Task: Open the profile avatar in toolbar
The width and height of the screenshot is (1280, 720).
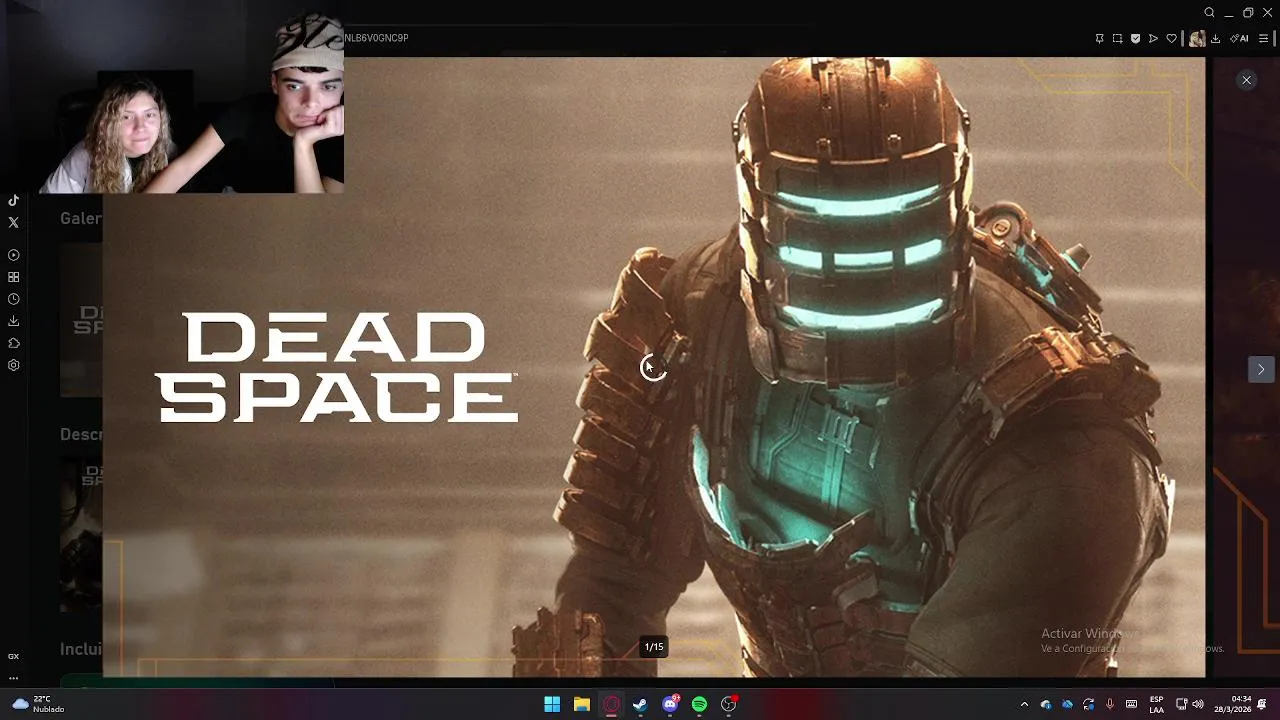Action: tap(1197, 39)
